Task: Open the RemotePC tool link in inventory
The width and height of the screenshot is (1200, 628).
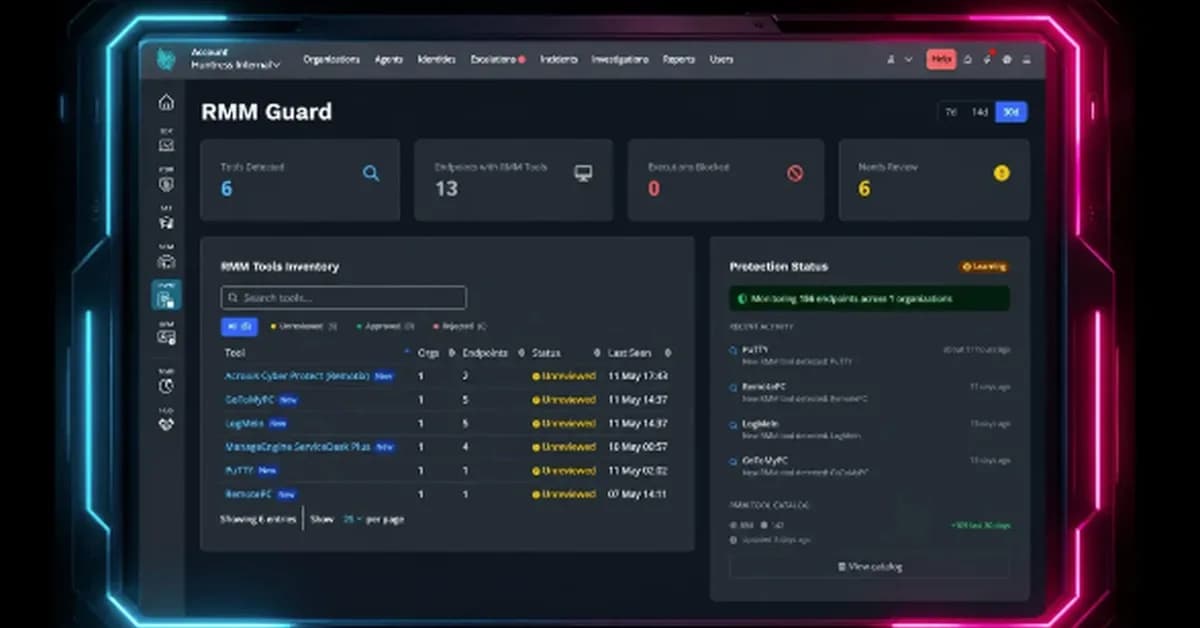Action: (248, 494)
